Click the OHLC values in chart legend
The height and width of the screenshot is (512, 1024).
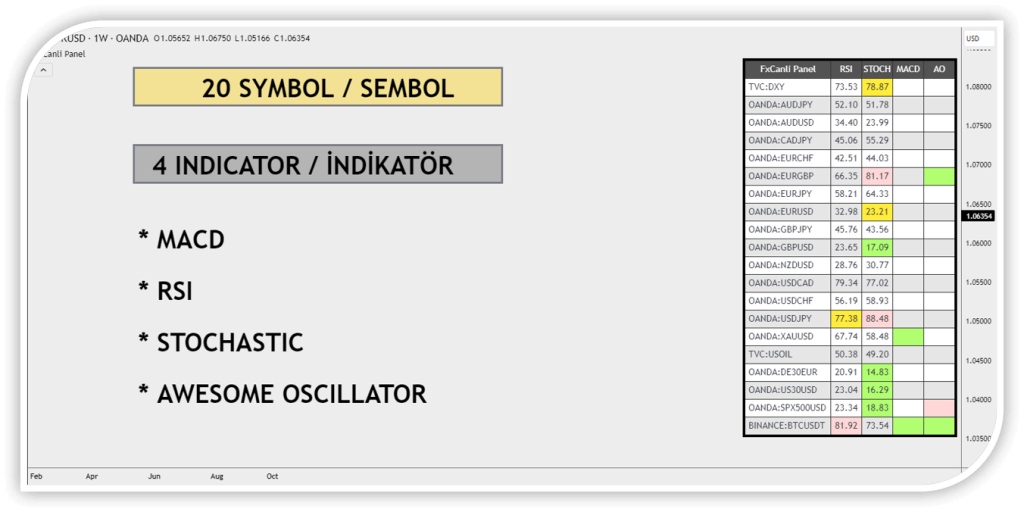coord(231,39)
